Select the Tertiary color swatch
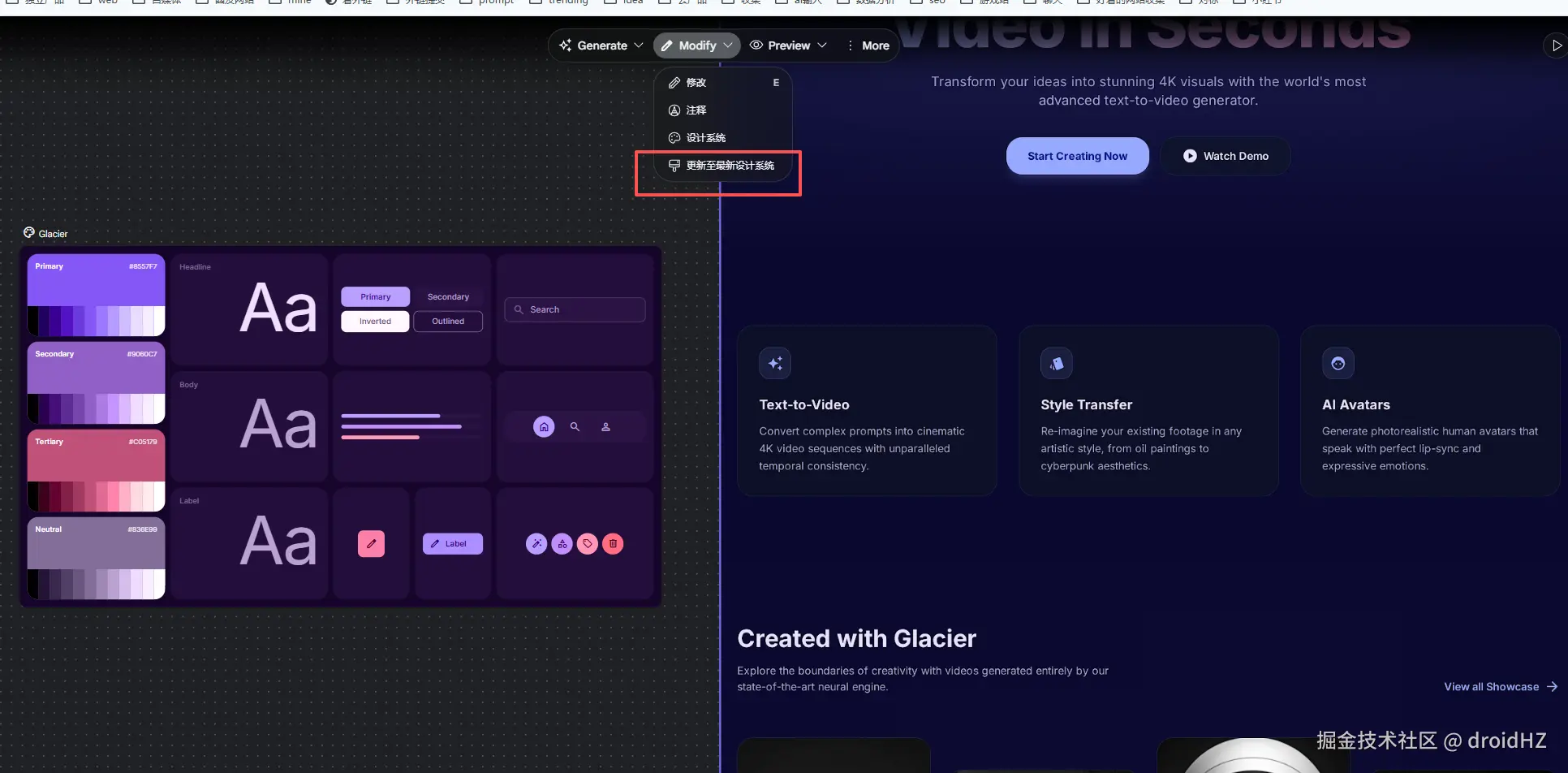This screenshot has width=1568, height=773. point(97,470)
